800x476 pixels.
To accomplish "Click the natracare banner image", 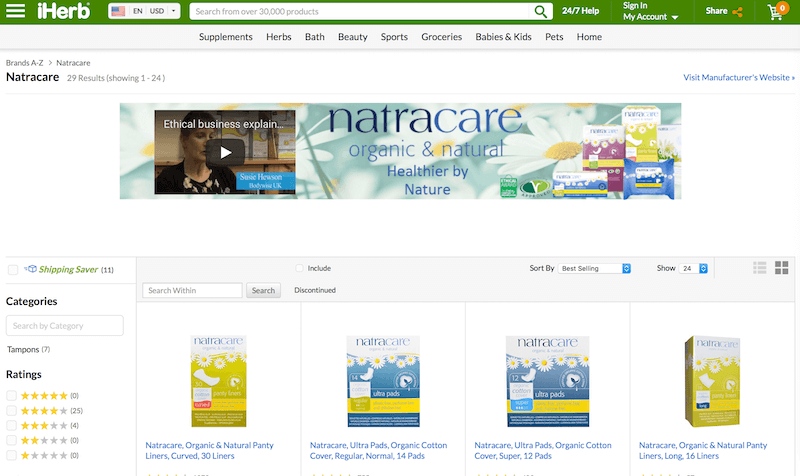I will (401, 151).
